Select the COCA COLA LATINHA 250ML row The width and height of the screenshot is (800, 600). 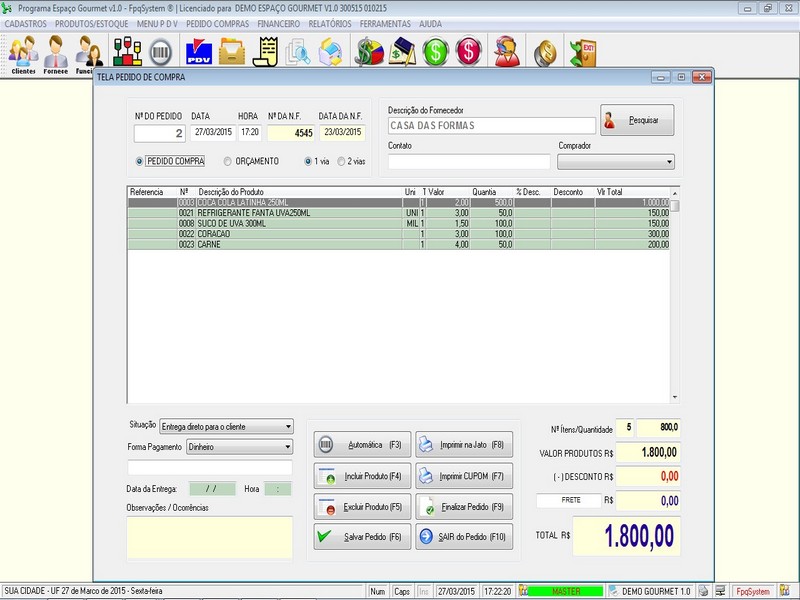pos(398,203)
